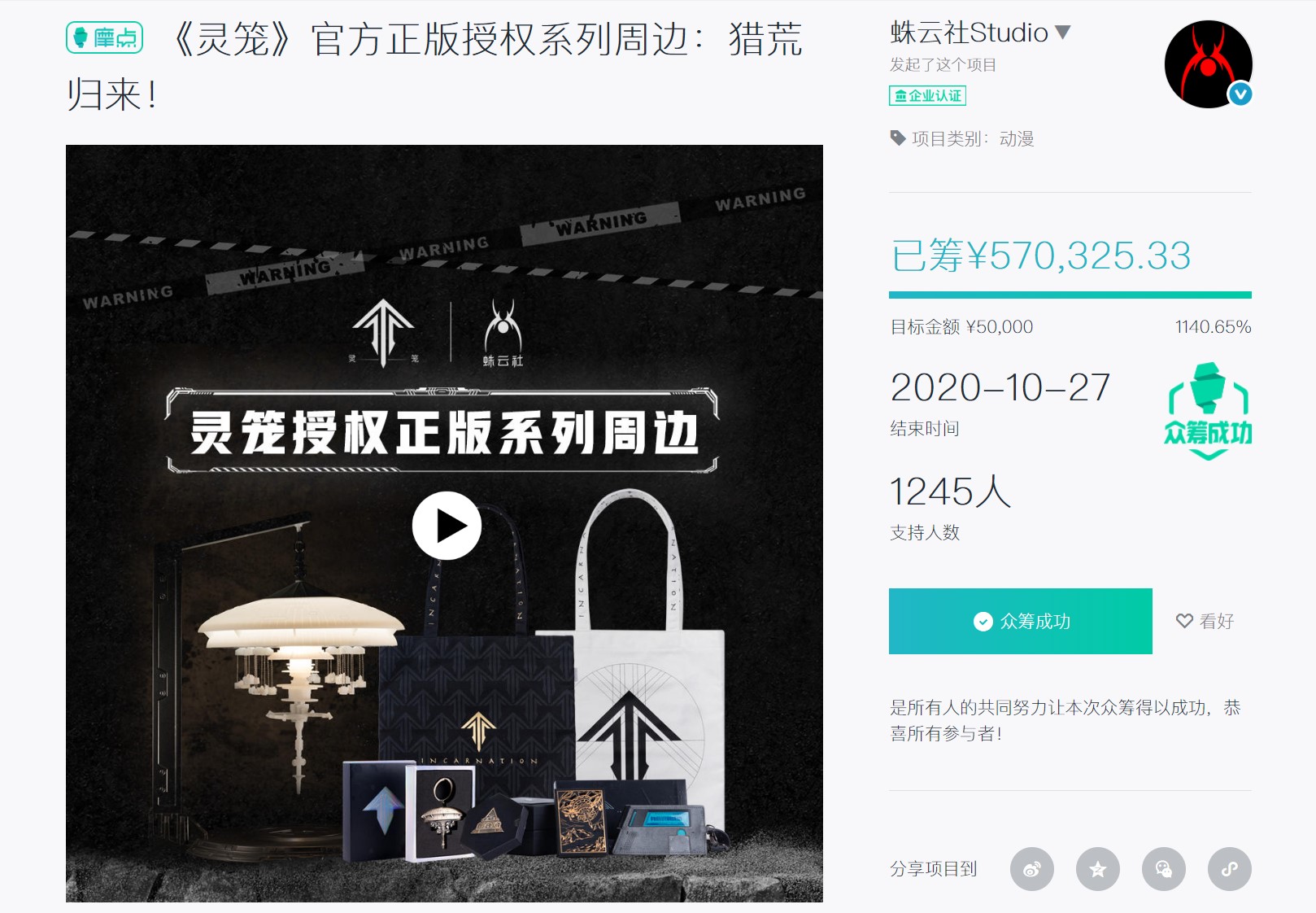Toggle the 看好 heart favorite
Viewport: 1316px width, 913px height.
click(1205, 621)
